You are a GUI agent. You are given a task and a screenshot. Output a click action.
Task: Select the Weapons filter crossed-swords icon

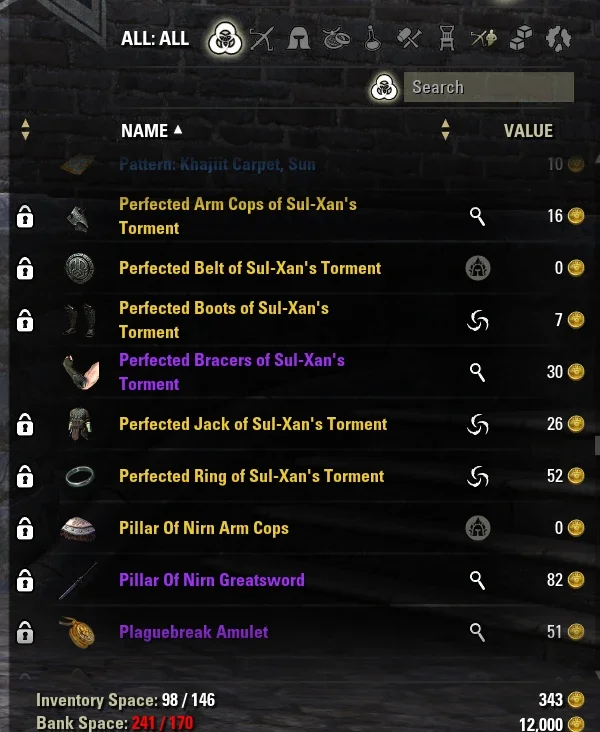[262, 38]
